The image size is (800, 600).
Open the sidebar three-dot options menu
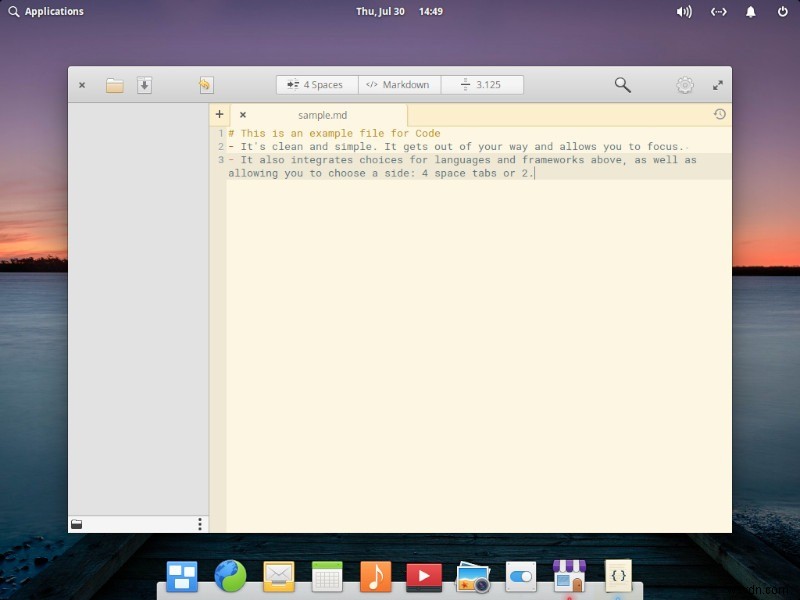(x=199, y=524)
